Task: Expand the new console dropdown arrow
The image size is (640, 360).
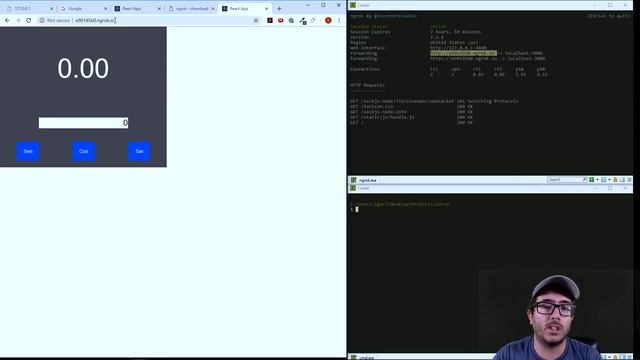Action: 597,180
